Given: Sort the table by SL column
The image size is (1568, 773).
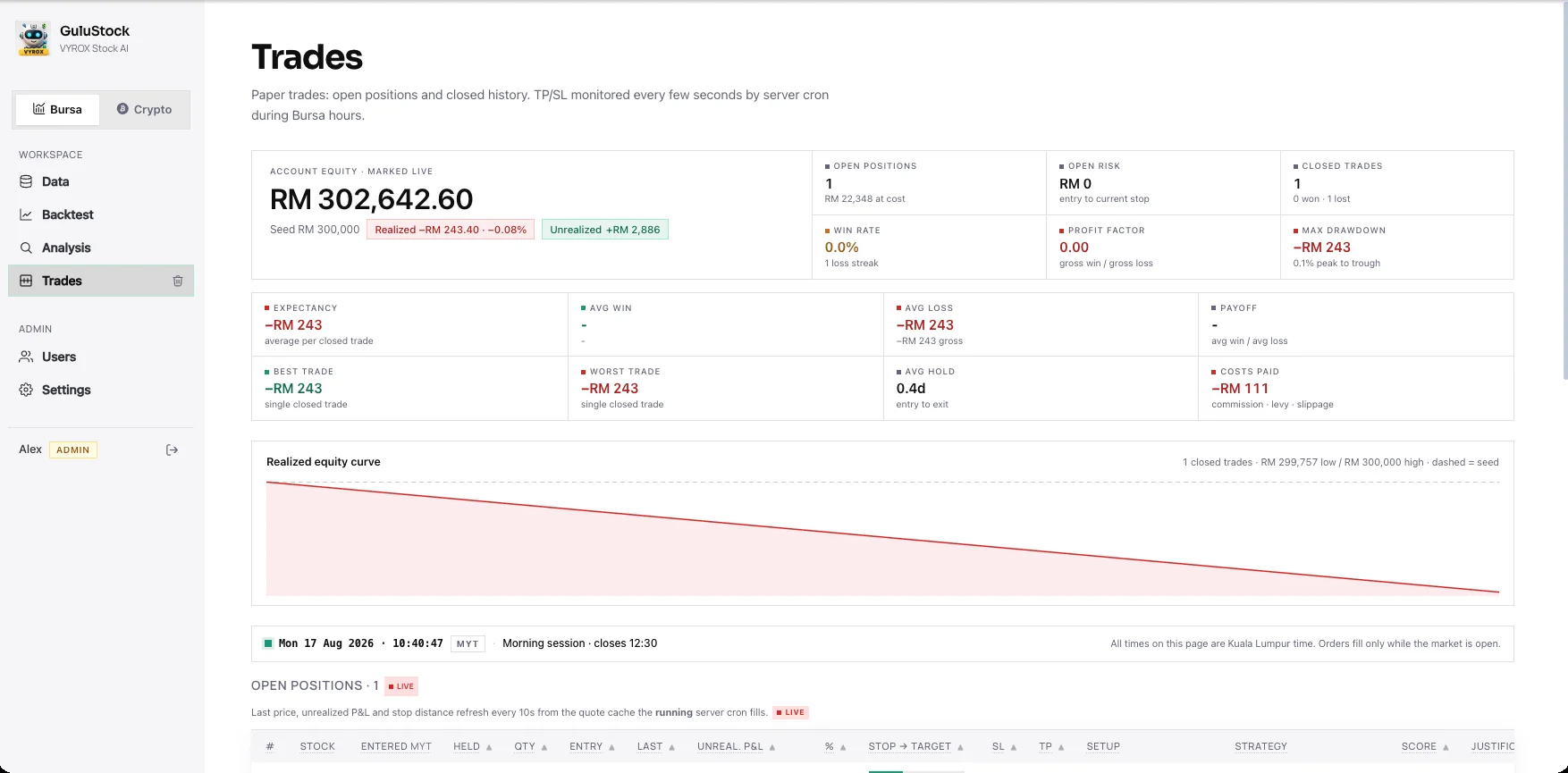Looking at the screenshot, I should 1005,746.
